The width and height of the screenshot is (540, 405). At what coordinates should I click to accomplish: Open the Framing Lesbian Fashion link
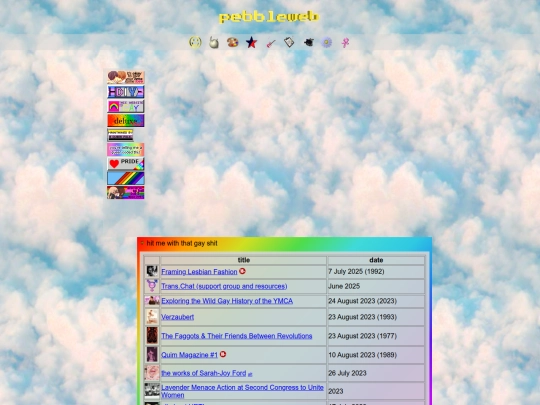[x=199, y=272]
